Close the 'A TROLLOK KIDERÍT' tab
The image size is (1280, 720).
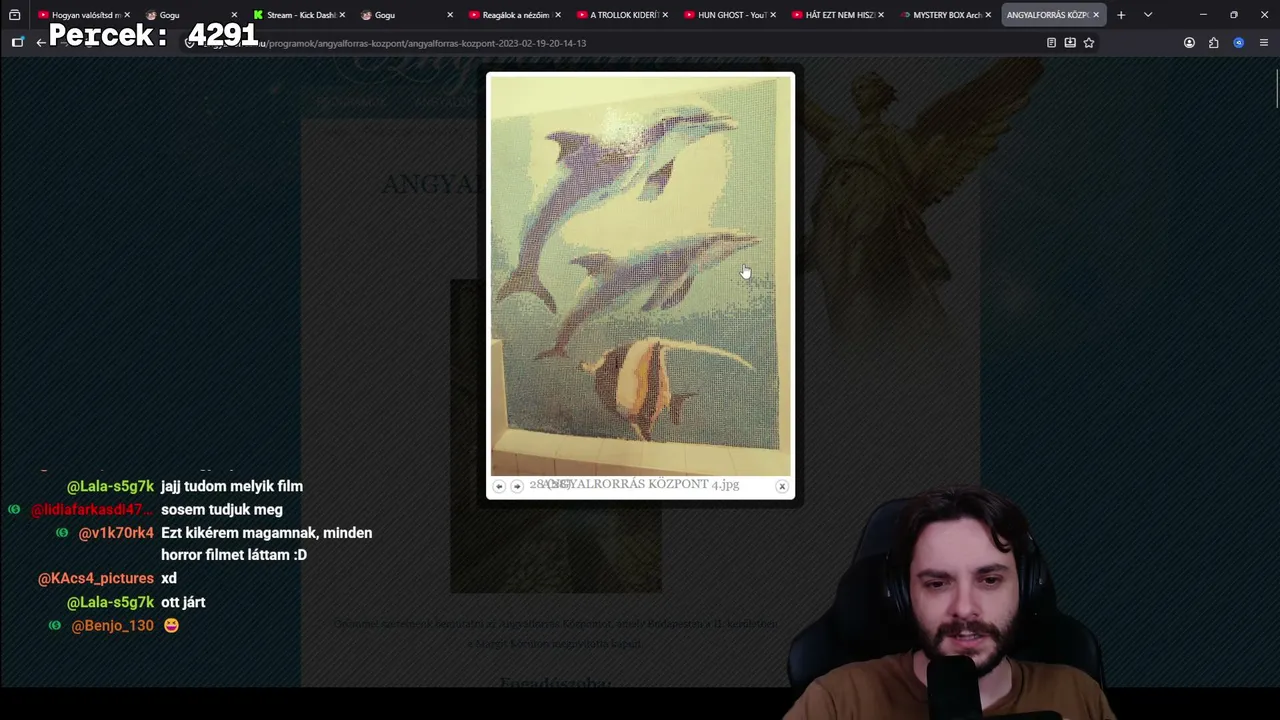click(x=666, y=15)
